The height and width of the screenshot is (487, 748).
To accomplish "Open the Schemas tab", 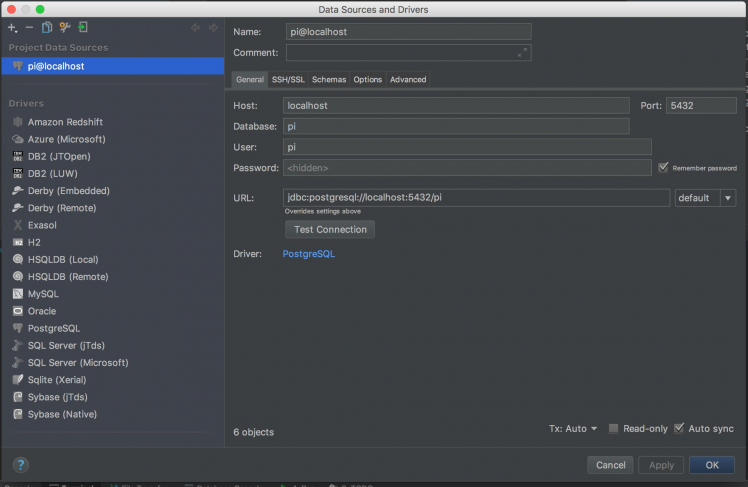I will click(x=329, y=80).
